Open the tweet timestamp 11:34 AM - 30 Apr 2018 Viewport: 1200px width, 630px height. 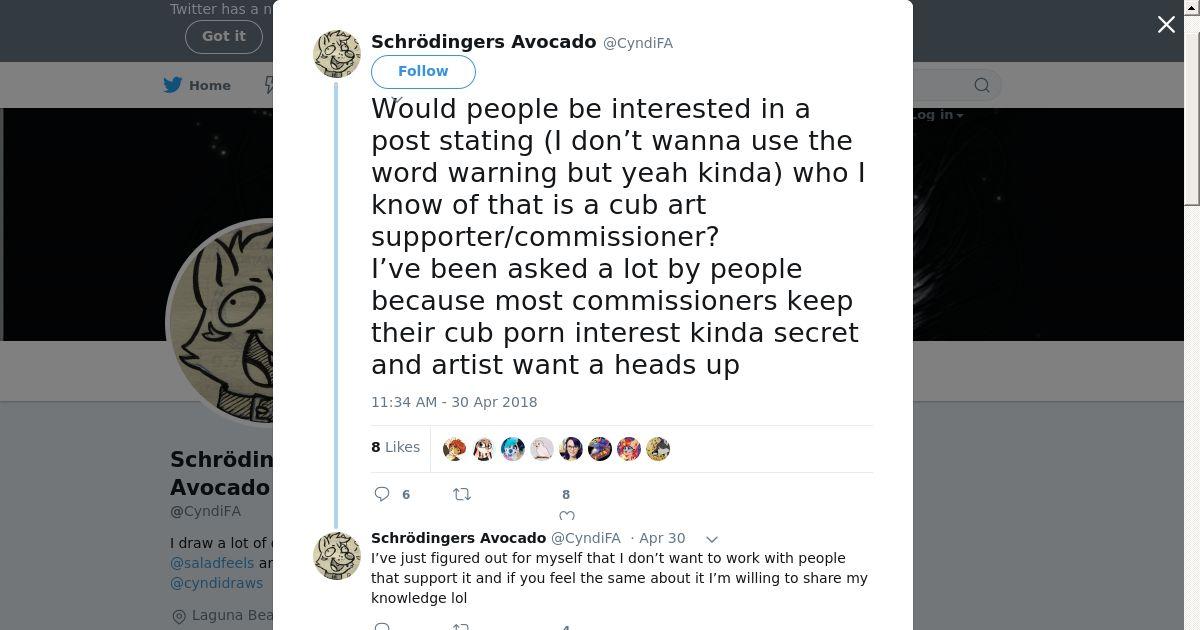click(x=454, y=402)
